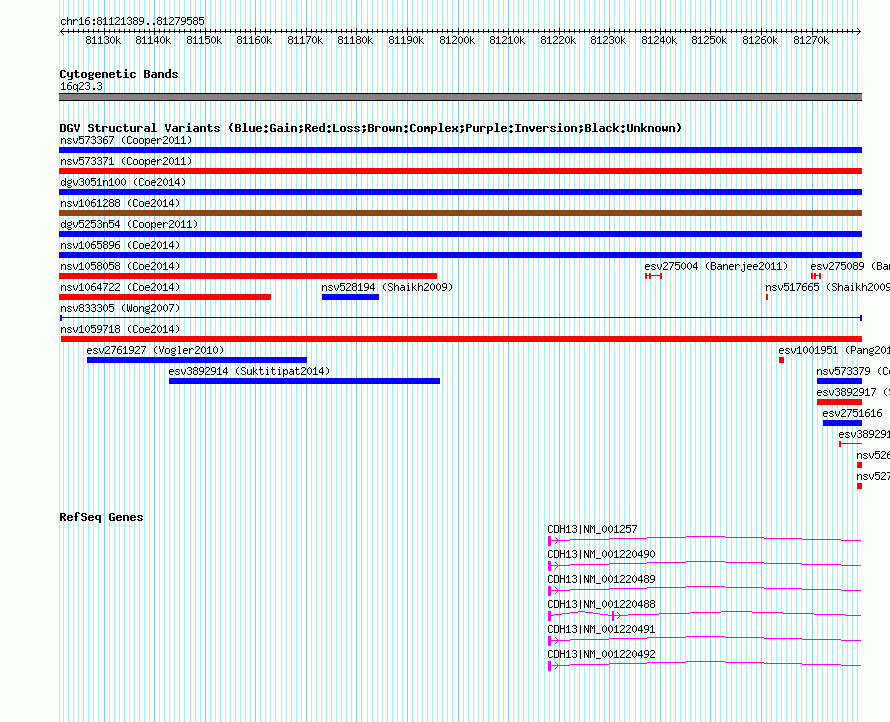Click the 81130k ruler tick label

click(103, 40)
